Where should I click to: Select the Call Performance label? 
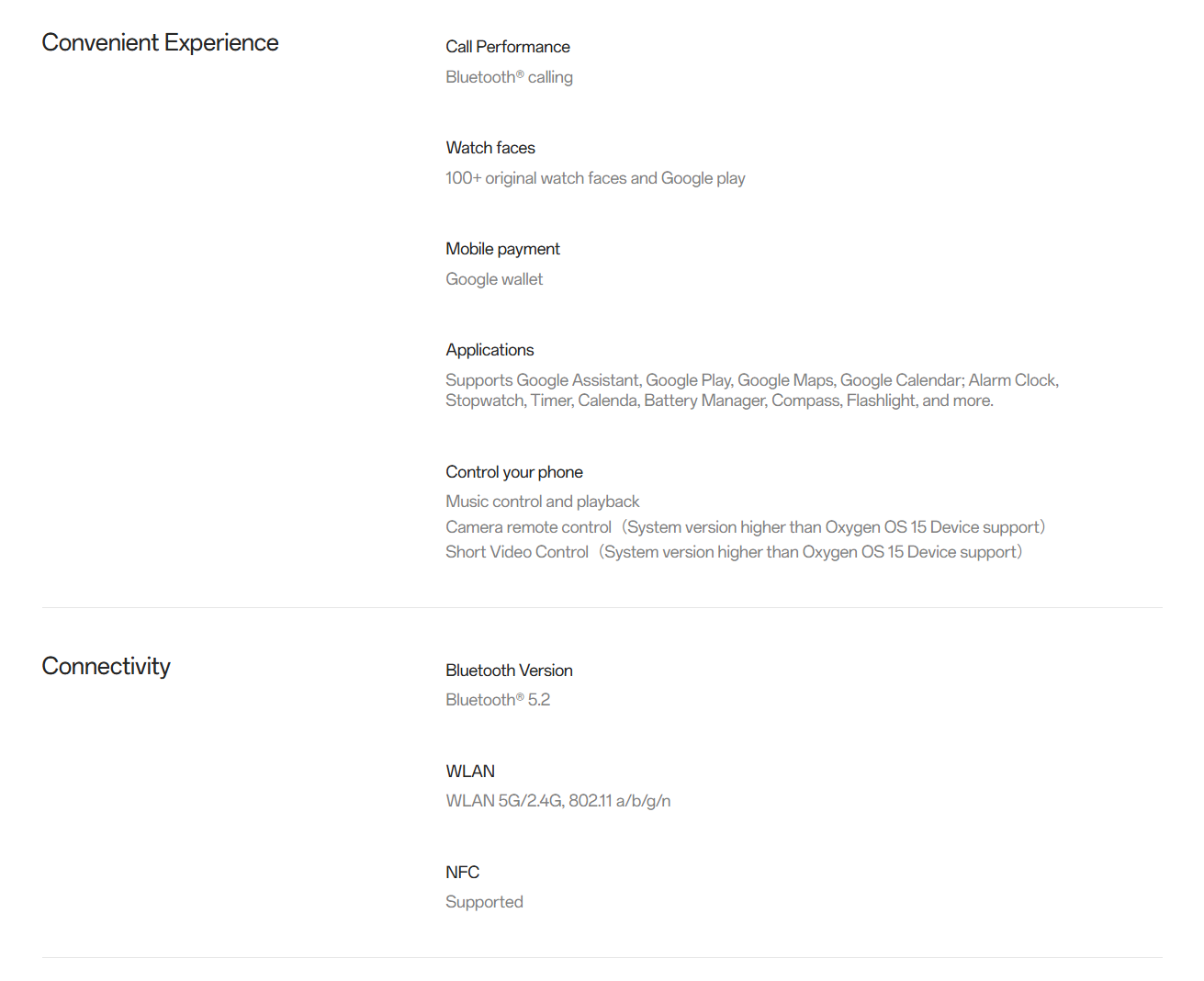508,47
